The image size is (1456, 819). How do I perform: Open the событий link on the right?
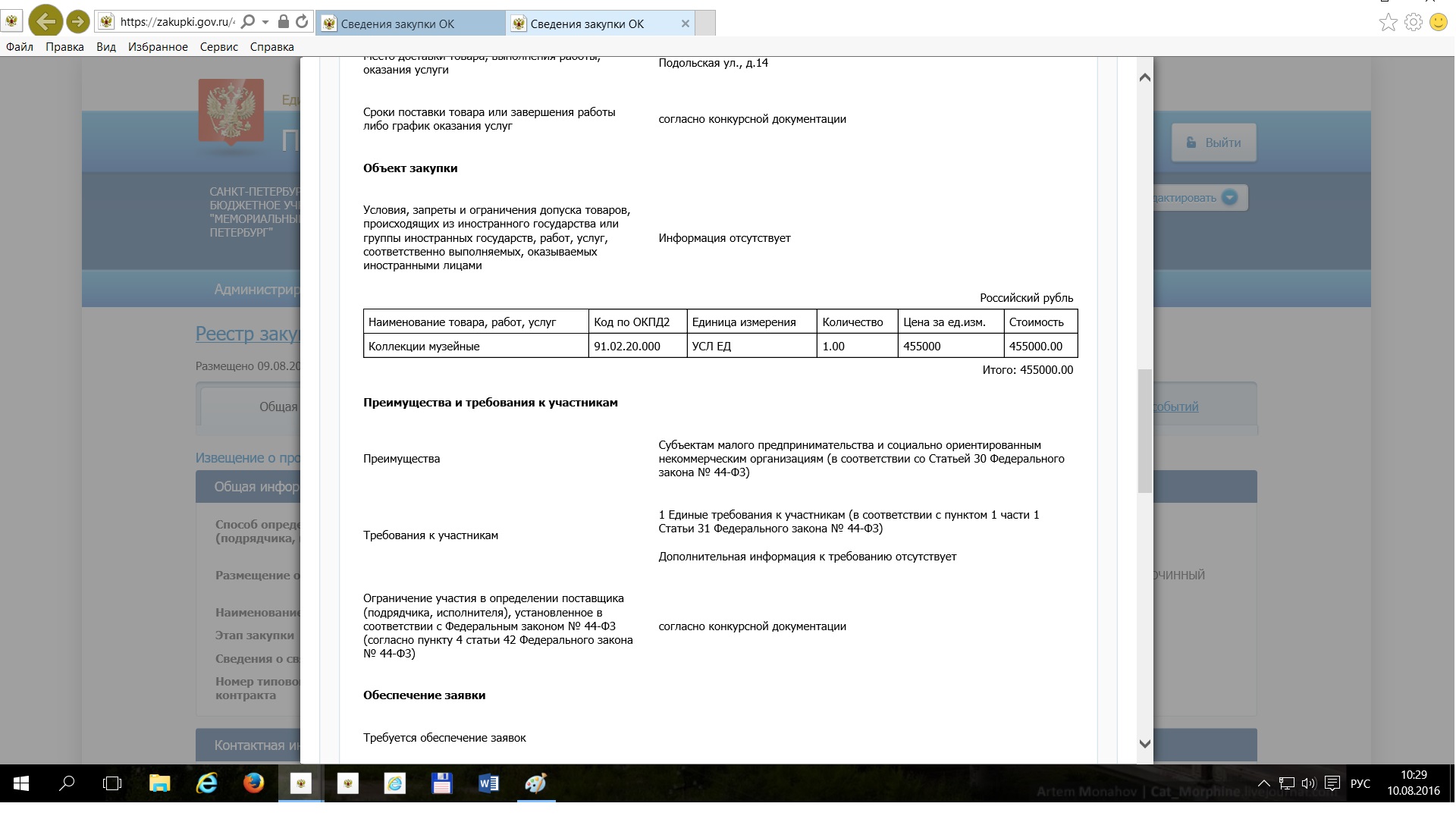click(1176, 406)
